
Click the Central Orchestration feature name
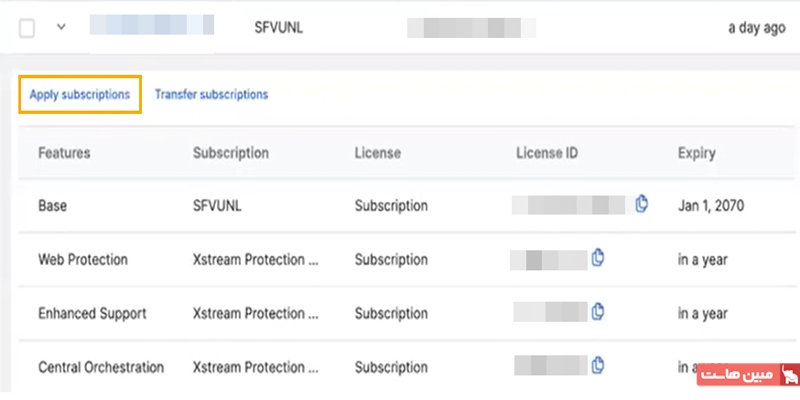pos(101,367)
